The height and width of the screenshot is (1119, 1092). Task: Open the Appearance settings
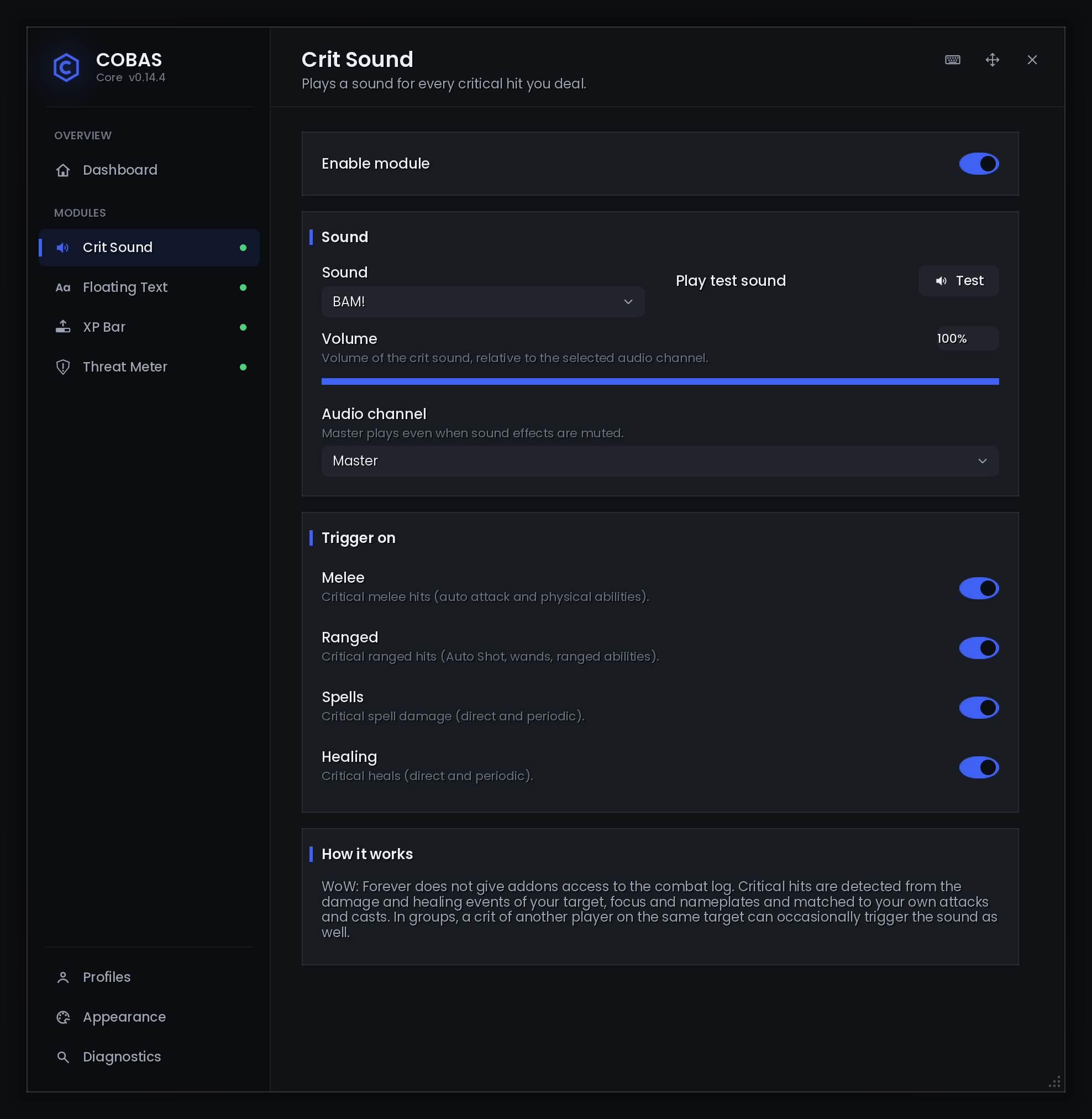(149, 1017)
